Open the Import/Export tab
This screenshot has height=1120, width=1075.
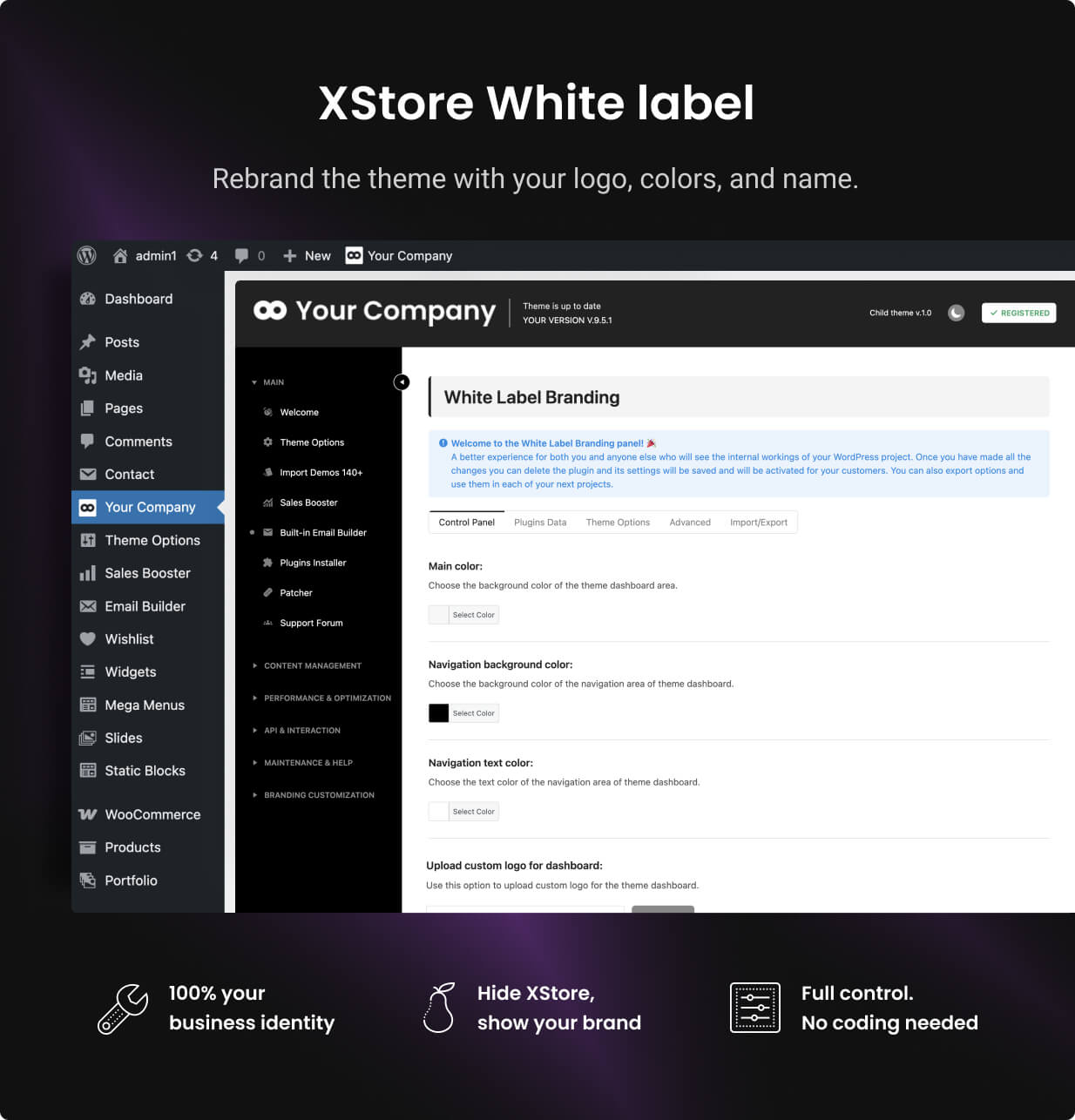point(759,523)
